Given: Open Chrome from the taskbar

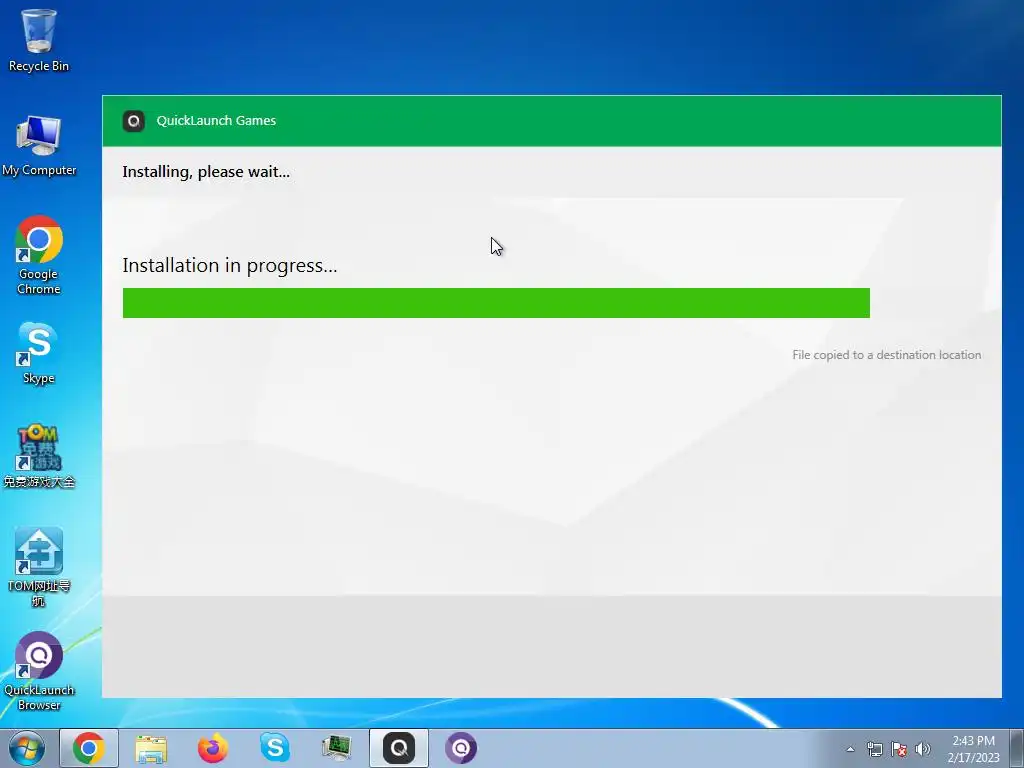Looking at the screenshot, I should [89, 748].
